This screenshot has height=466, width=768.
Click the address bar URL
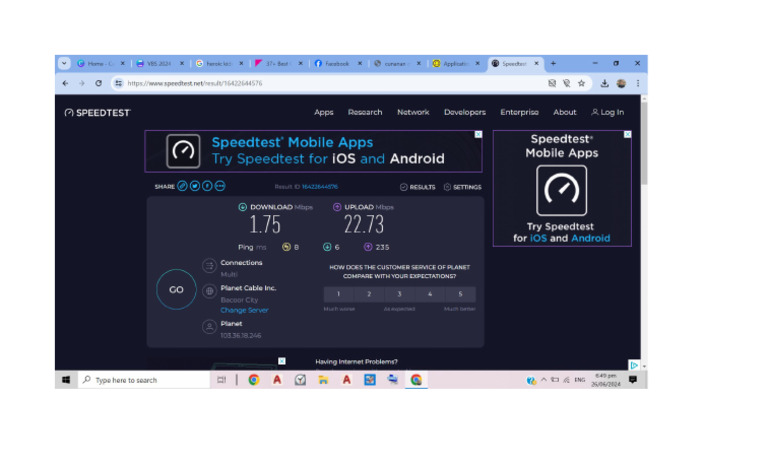195,83
